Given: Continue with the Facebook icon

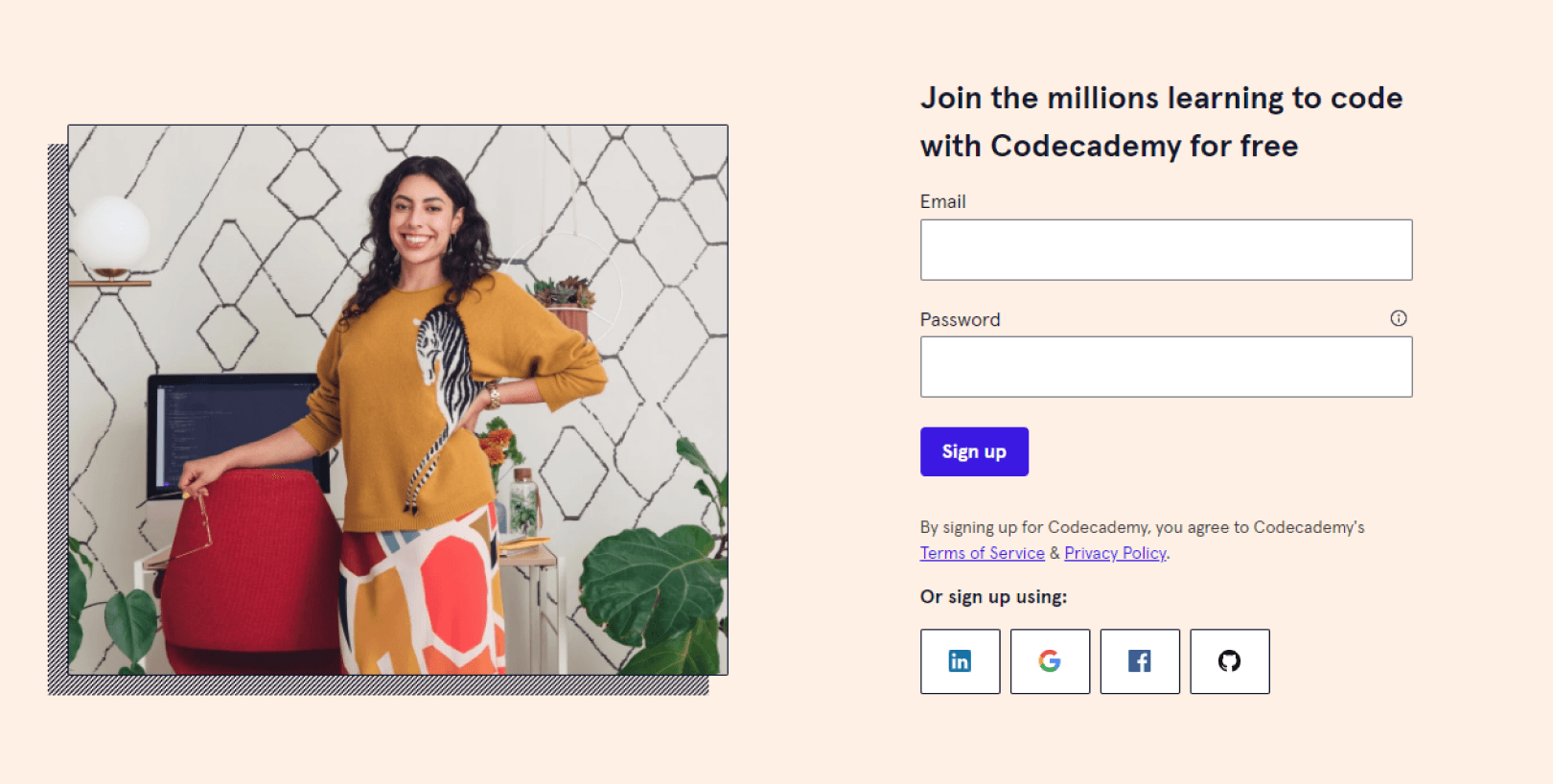Looking at the screenshot, I should (x=1140, y=661).
